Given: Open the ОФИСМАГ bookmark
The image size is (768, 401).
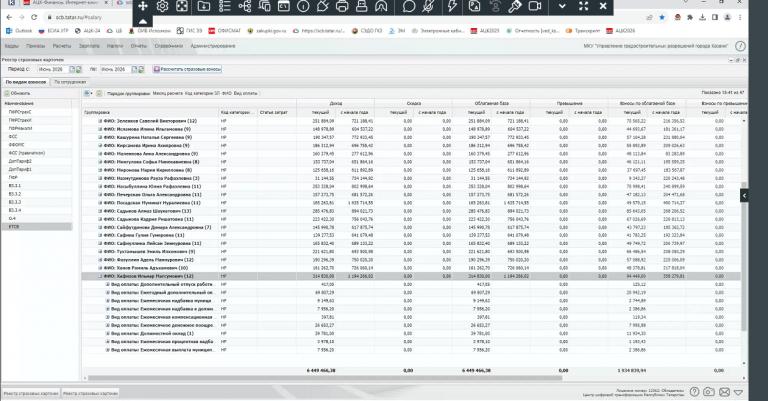Looking at the screenshot, I should point(225,31).
